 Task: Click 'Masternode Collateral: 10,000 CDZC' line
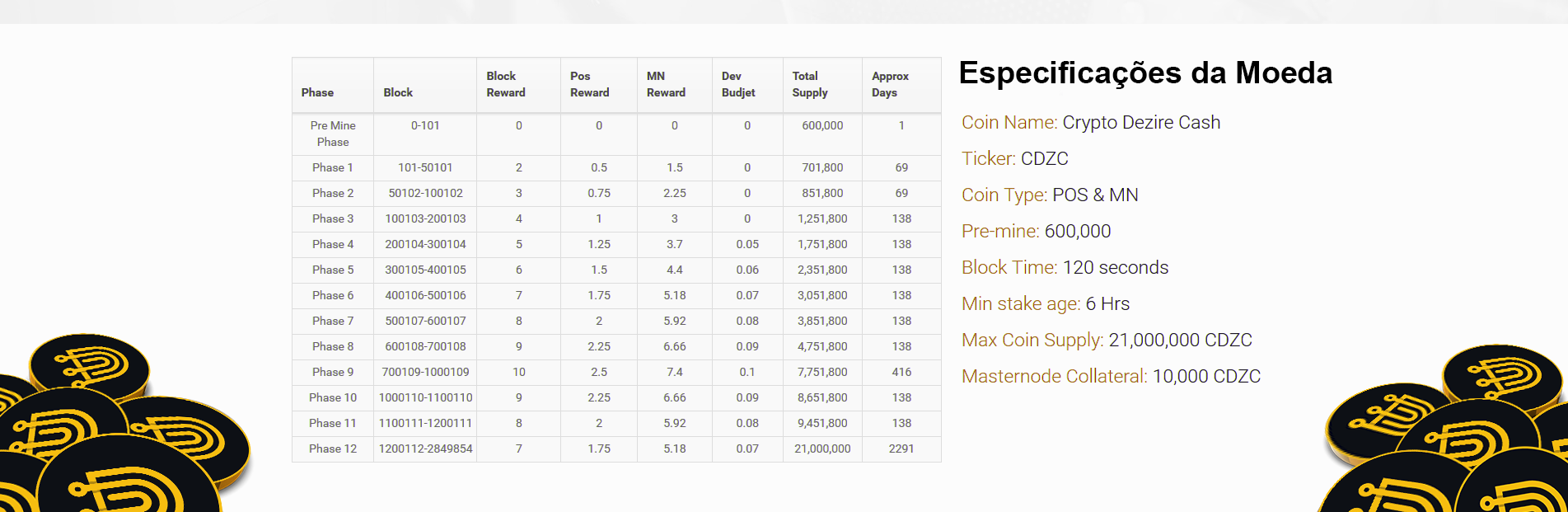point(1112,376)
